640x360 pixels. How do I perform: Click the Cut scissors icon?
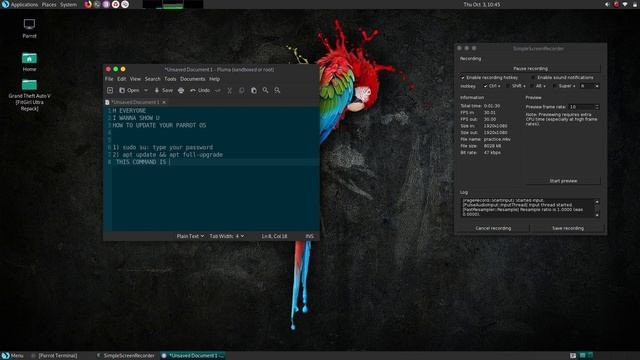[229, 90]
